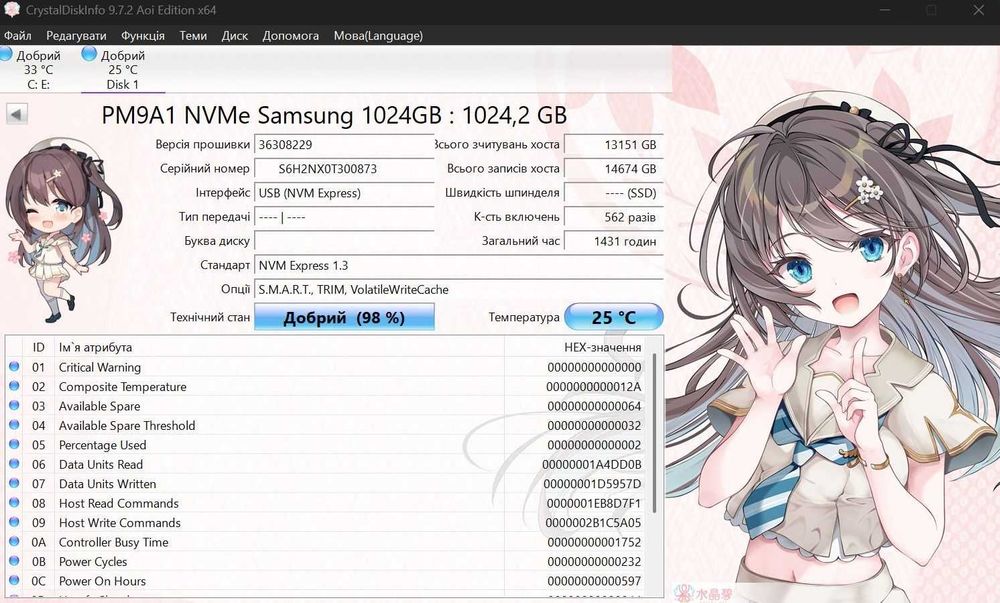Click the total host reads value 13151 GB
This screenshot has height=603, width=1000.
coord(614,145)
